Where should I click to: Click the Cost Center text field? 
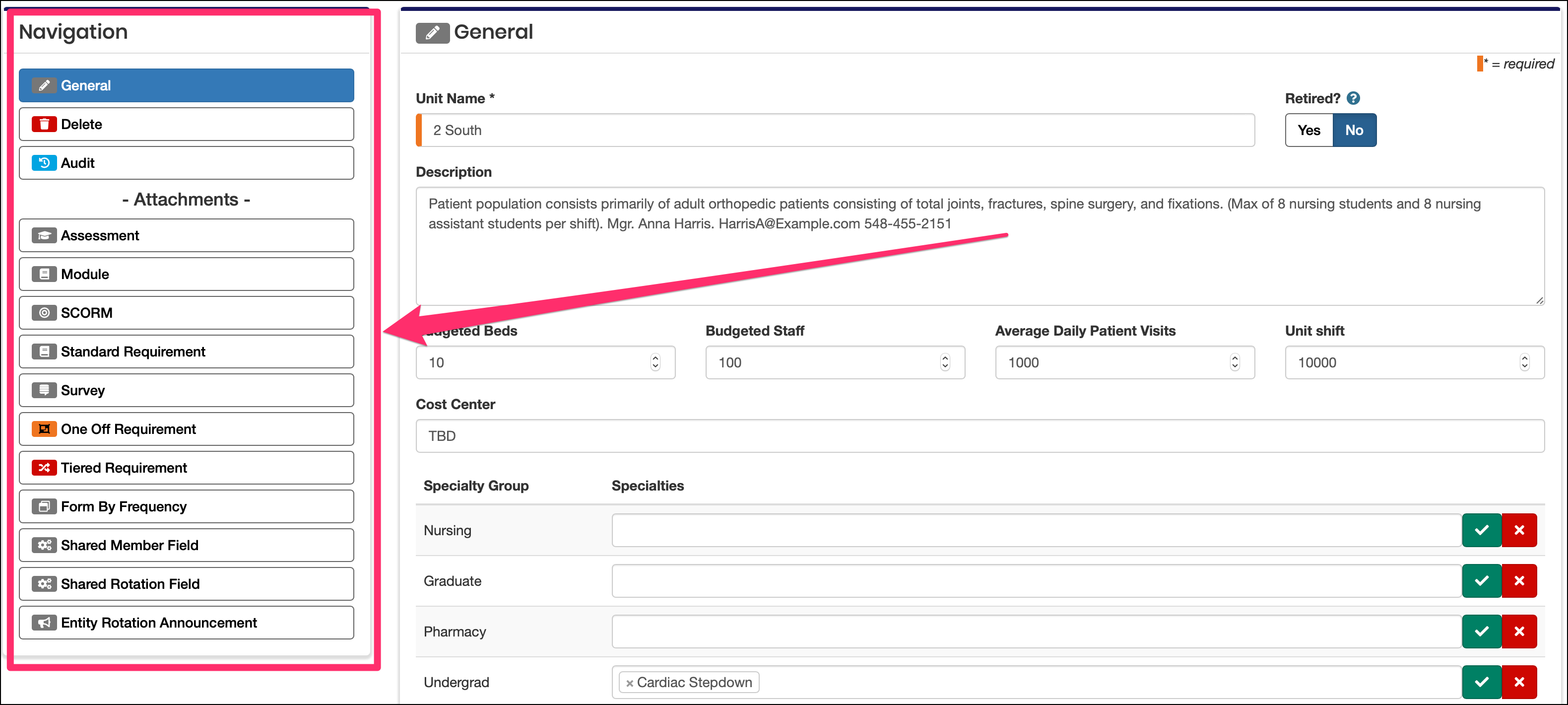pos(980,436)
